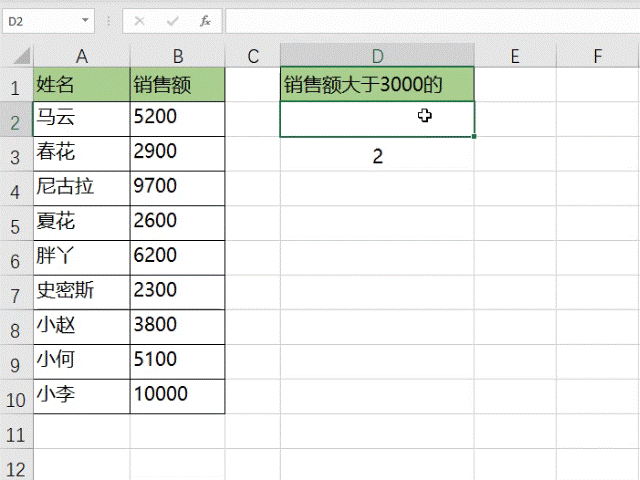Click the Select All corner triangle
The width and height of the screenshot is (640, 480).
pos(21,56)
